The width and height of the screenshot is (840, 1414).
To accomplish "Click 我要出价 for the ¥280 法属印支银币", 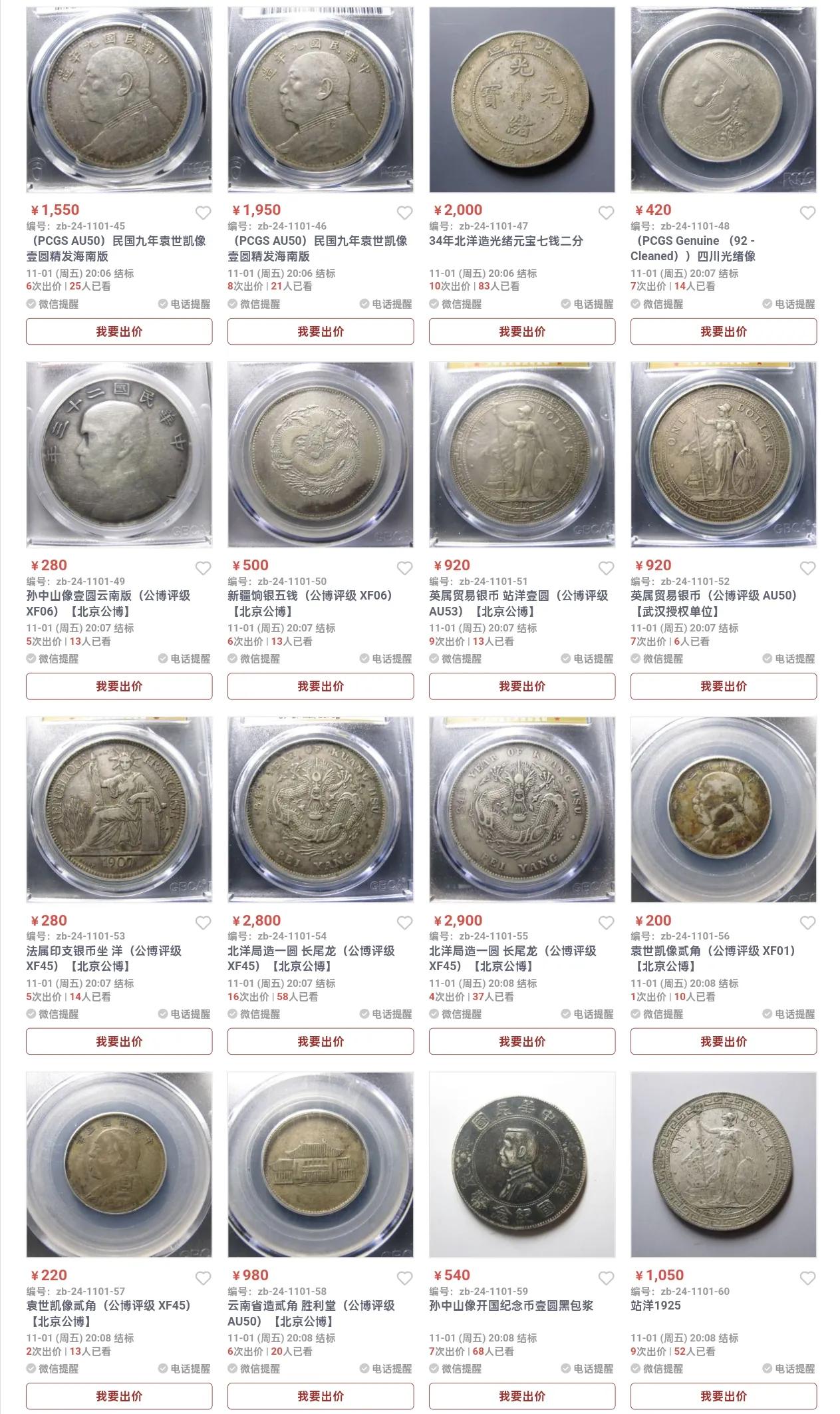I will pyautogui.click(x=119, y=1041).
